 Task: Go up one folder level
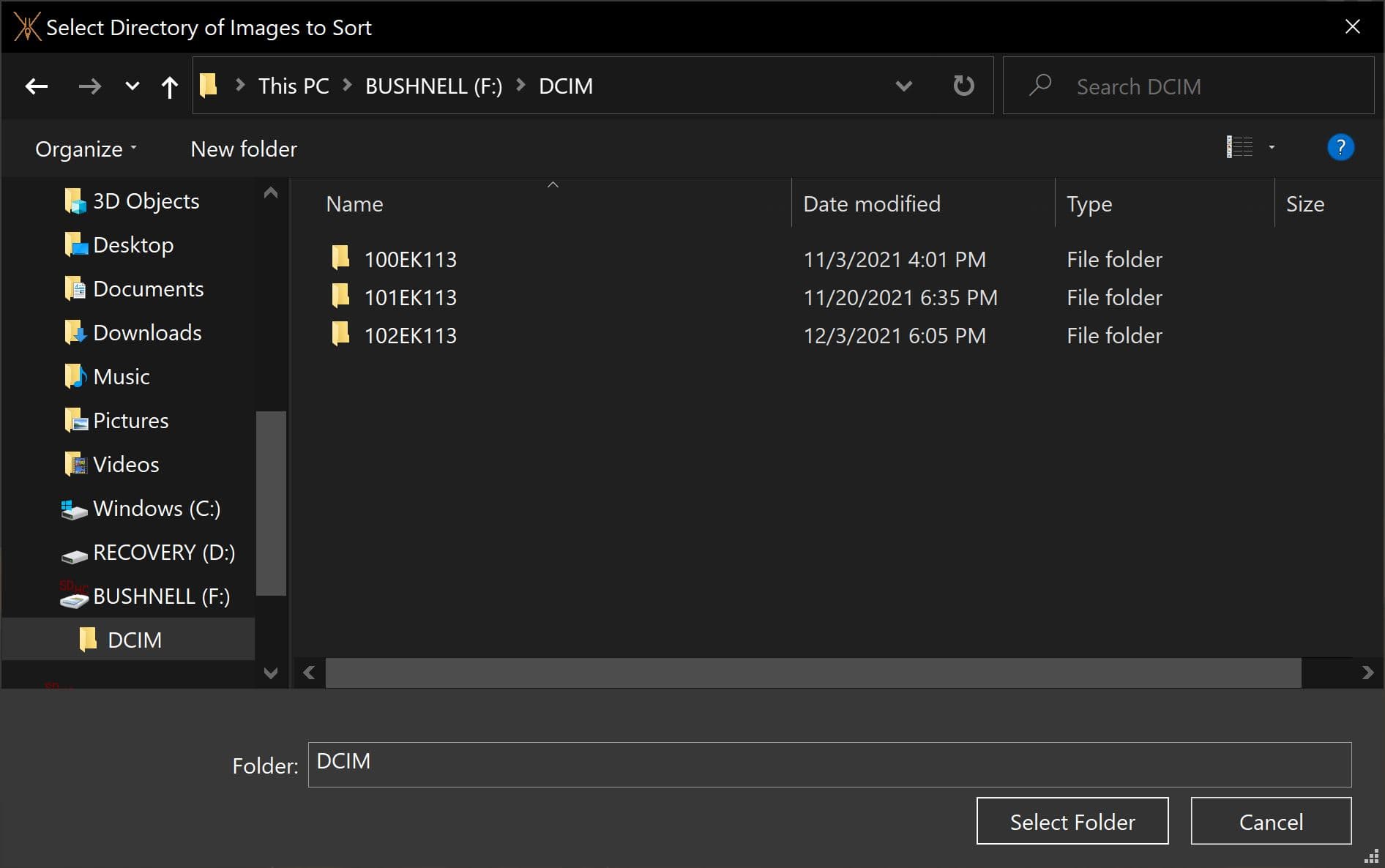pos(169,86)
